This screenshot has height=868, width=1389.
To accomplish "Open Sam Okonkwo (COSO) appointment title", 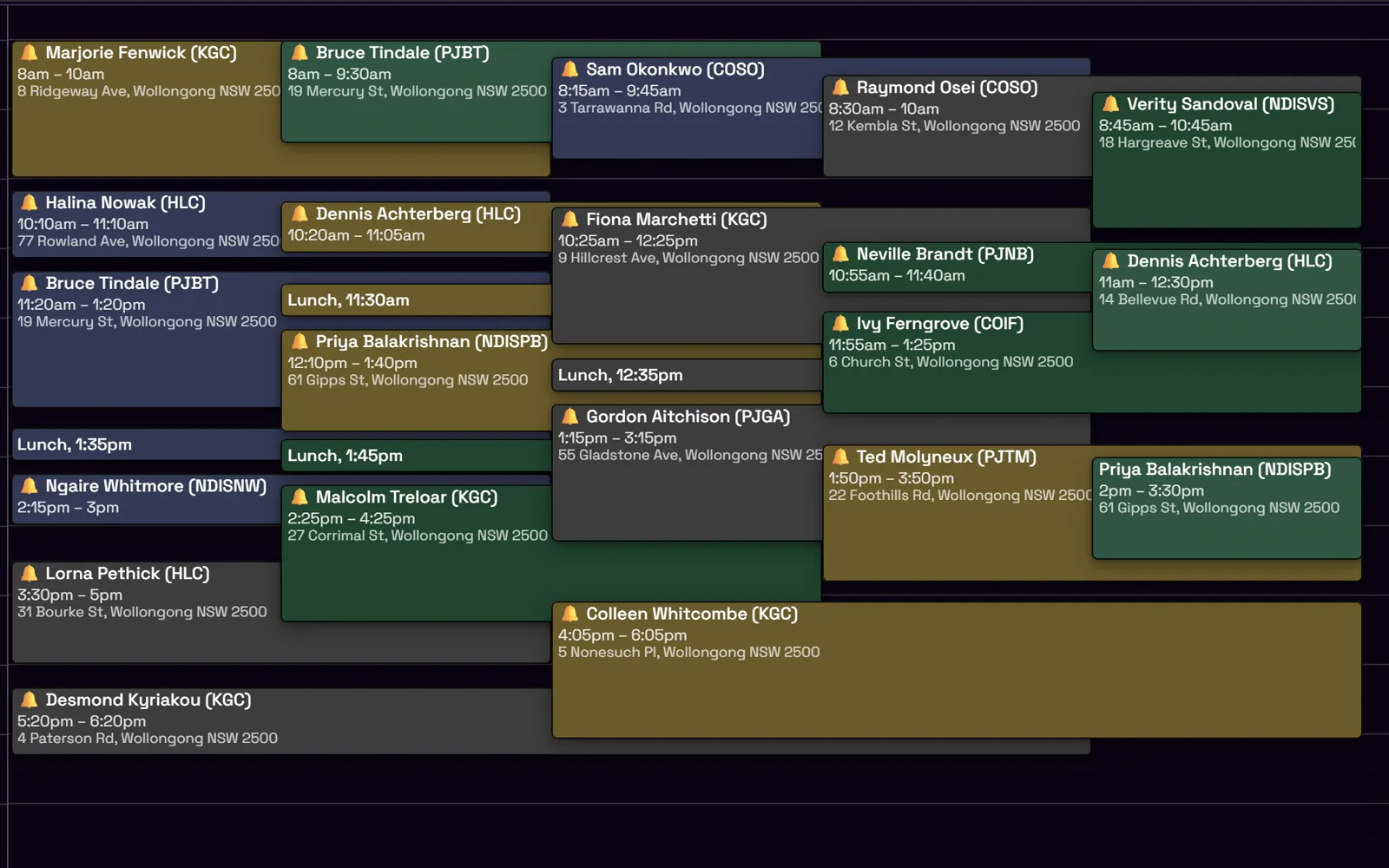I will click(x=675, y=69).
